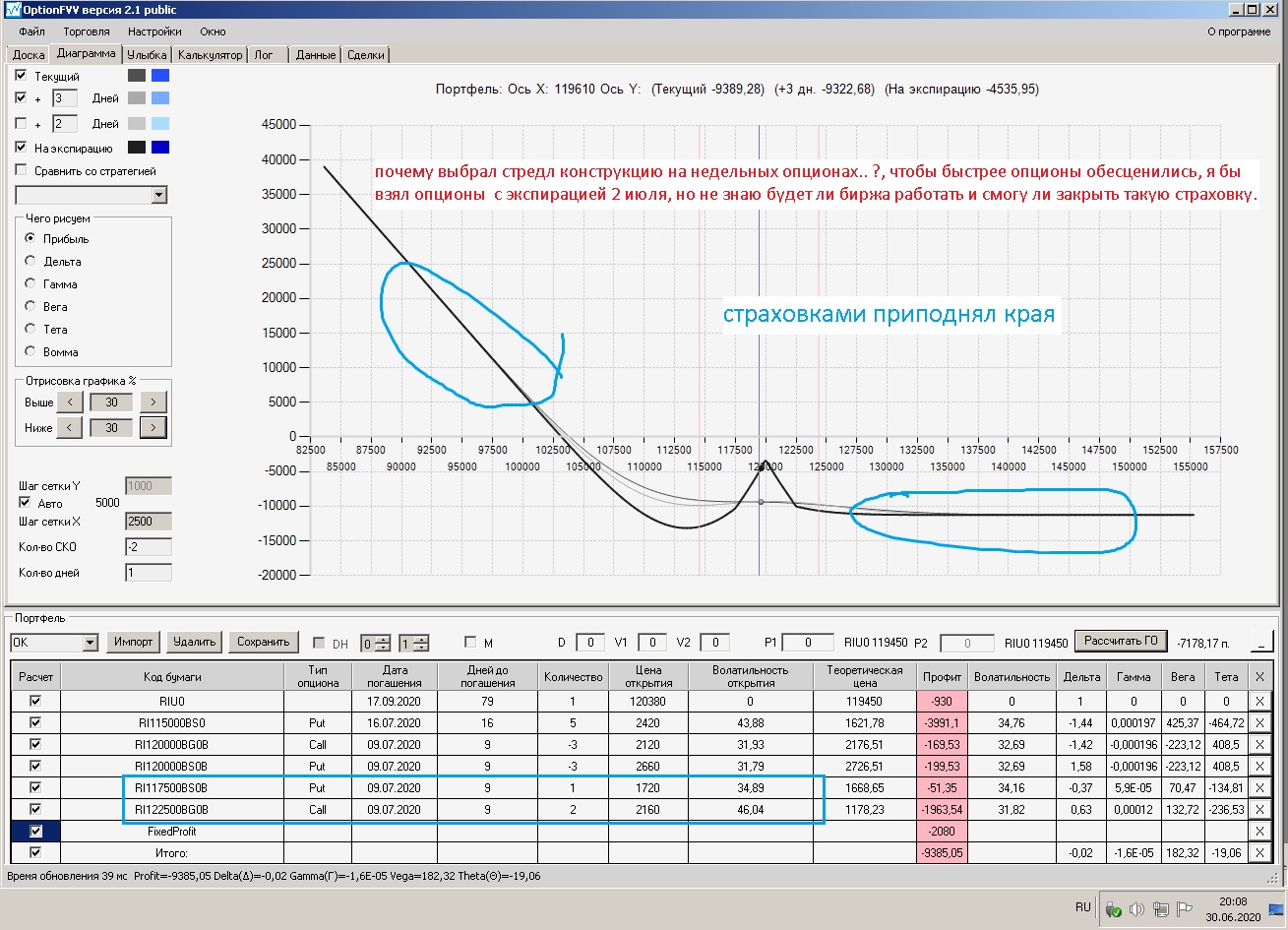The image size is (1288, 930).
Task: Switch to the Доска tab
Action: click(x=28, y=55)
